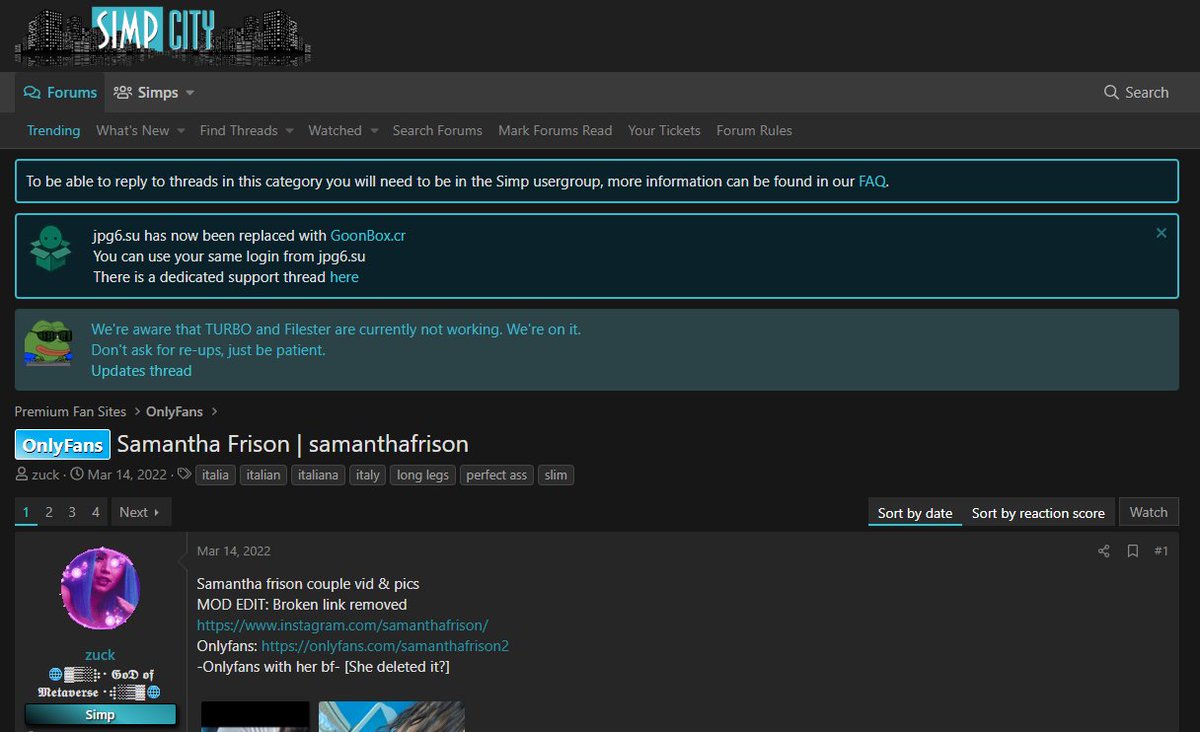This screenshot has width=1200, height=732.
Task: Click the Mar 14, 2022 thread date
Action: [127, 475]
